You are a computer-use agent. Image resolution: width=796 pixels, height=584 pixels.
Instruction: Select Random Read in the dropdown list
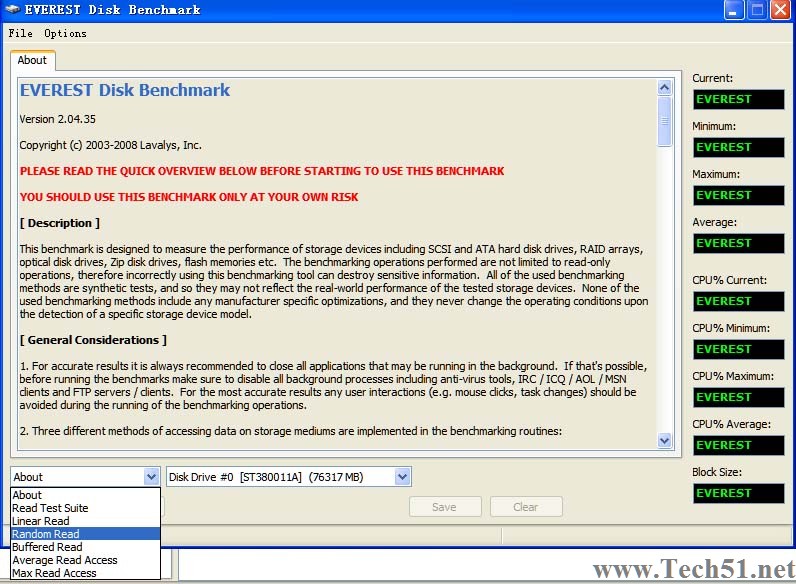[x=85, y=534]
